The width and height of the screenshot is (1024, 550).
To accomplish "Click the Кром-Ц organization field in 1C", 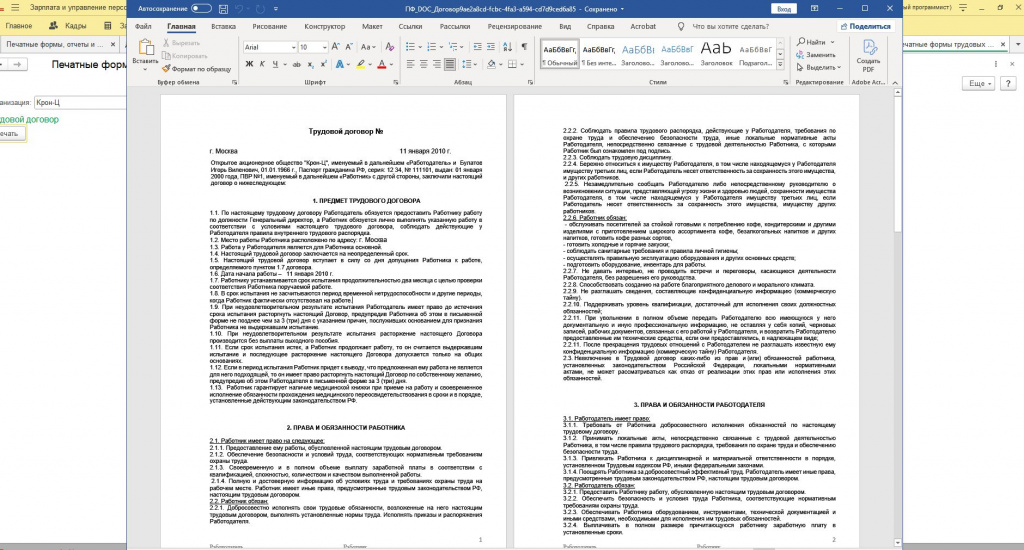I will coord(80,103).
